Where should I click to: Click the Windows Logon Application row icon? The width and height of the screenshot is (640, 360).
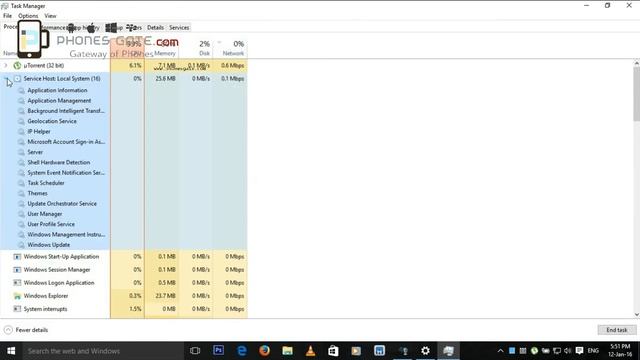[17, 283]
